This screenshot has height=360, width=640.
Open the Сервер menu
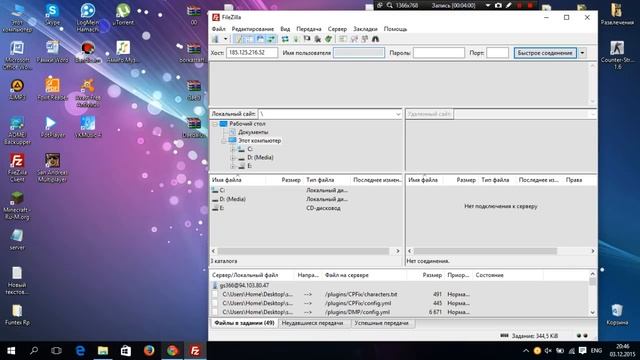(x=337, y=29)
